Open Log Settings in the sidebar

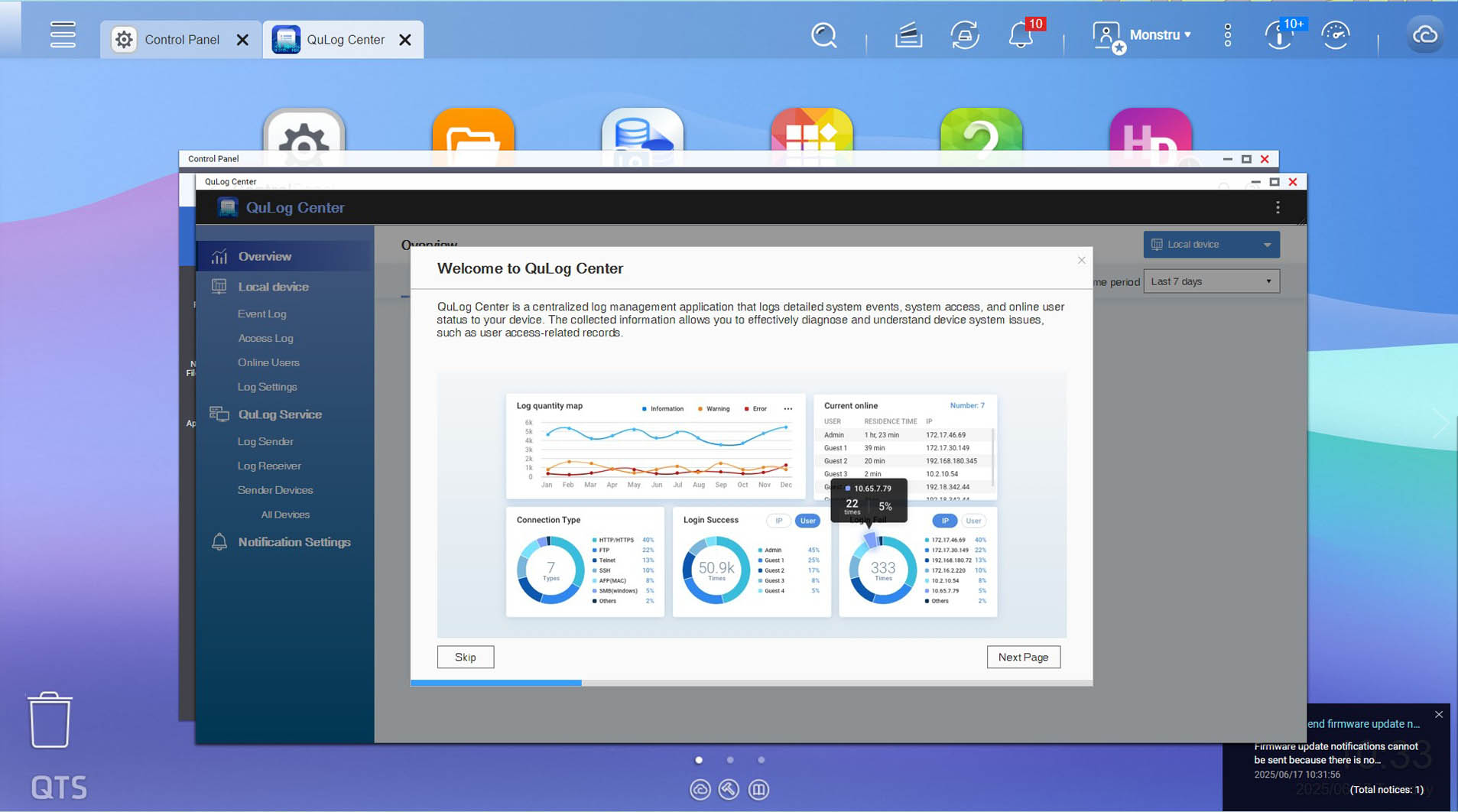pos(267,387)
